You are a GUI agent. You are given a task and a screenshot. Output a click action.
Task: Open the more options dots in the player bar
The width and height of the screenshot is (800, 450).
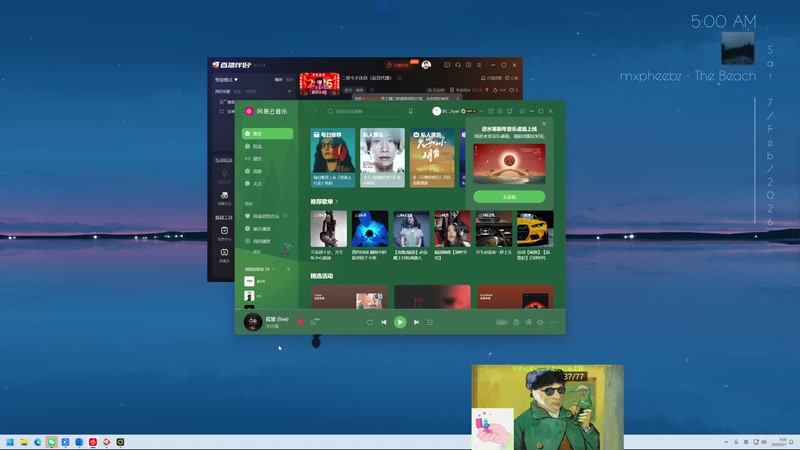pyautogui.click(x=553, y=322)
